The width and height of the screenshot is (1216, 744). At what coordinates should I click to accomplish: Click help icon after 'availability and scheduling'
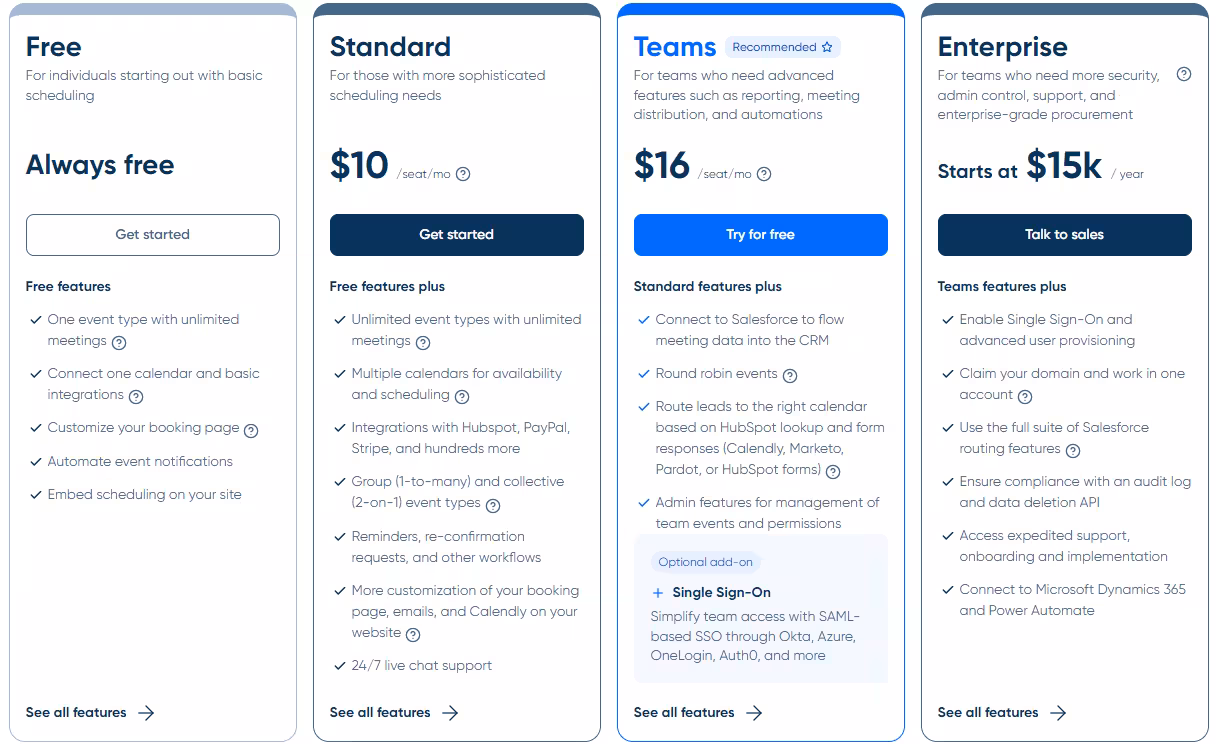click(462, 397)
